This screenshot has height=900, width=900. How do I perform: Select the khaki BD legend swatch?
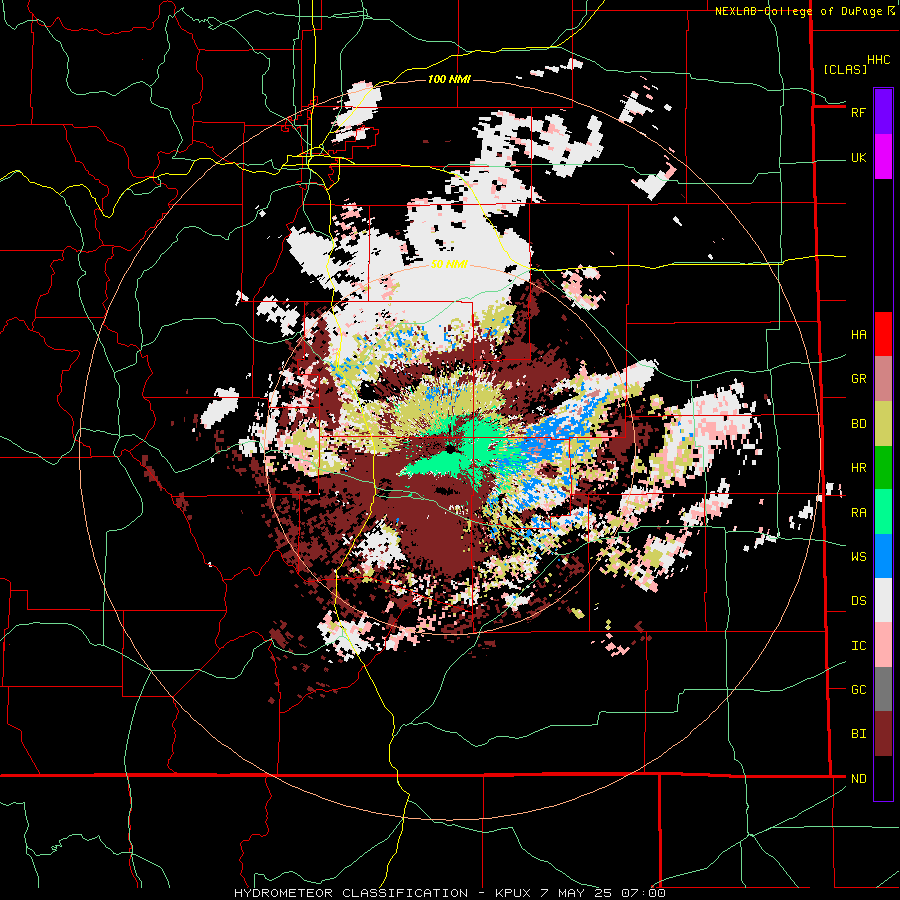pyautogui.click(x=883, y=424)
